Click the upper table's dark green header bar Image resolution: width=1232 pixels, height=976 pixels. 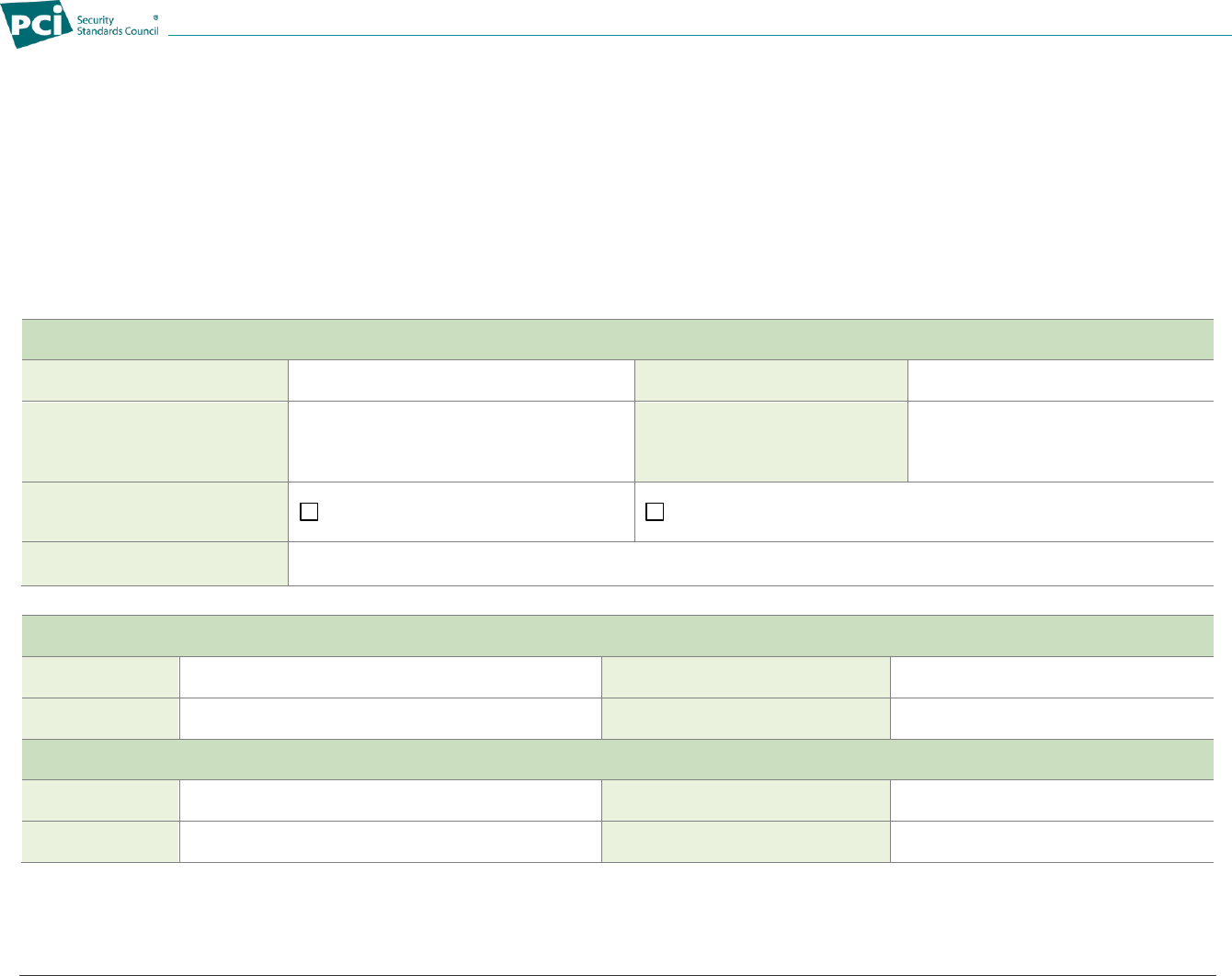(617, 339)
